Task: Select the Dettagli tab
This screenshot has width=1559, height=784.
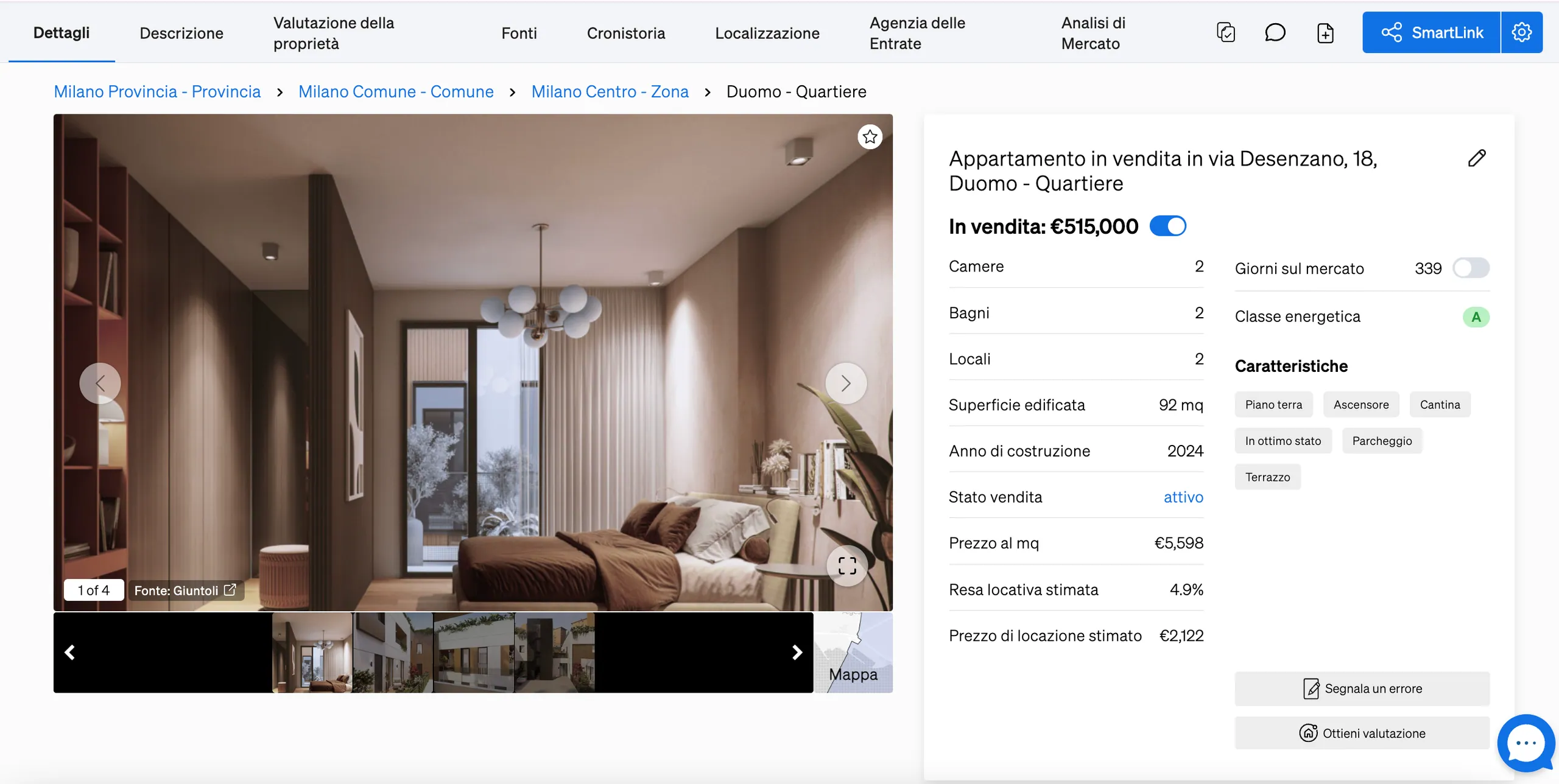Action: click(62, 33)
